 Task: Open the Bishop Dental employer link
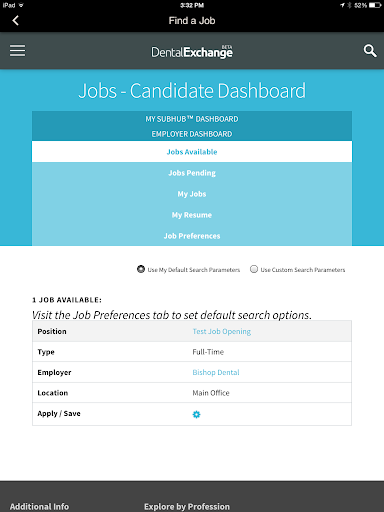point(216,372)
